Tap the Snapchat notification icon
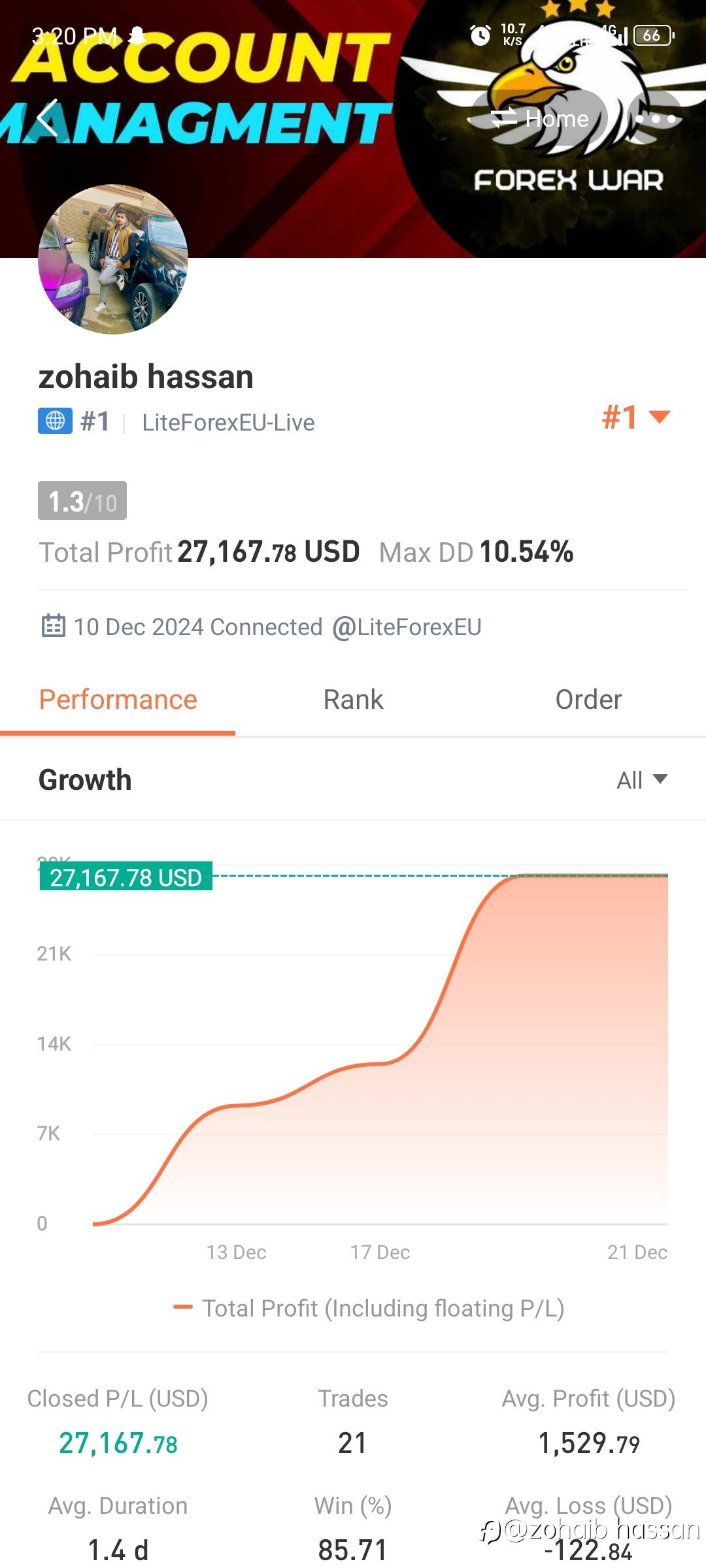 (x=137, y=35)
